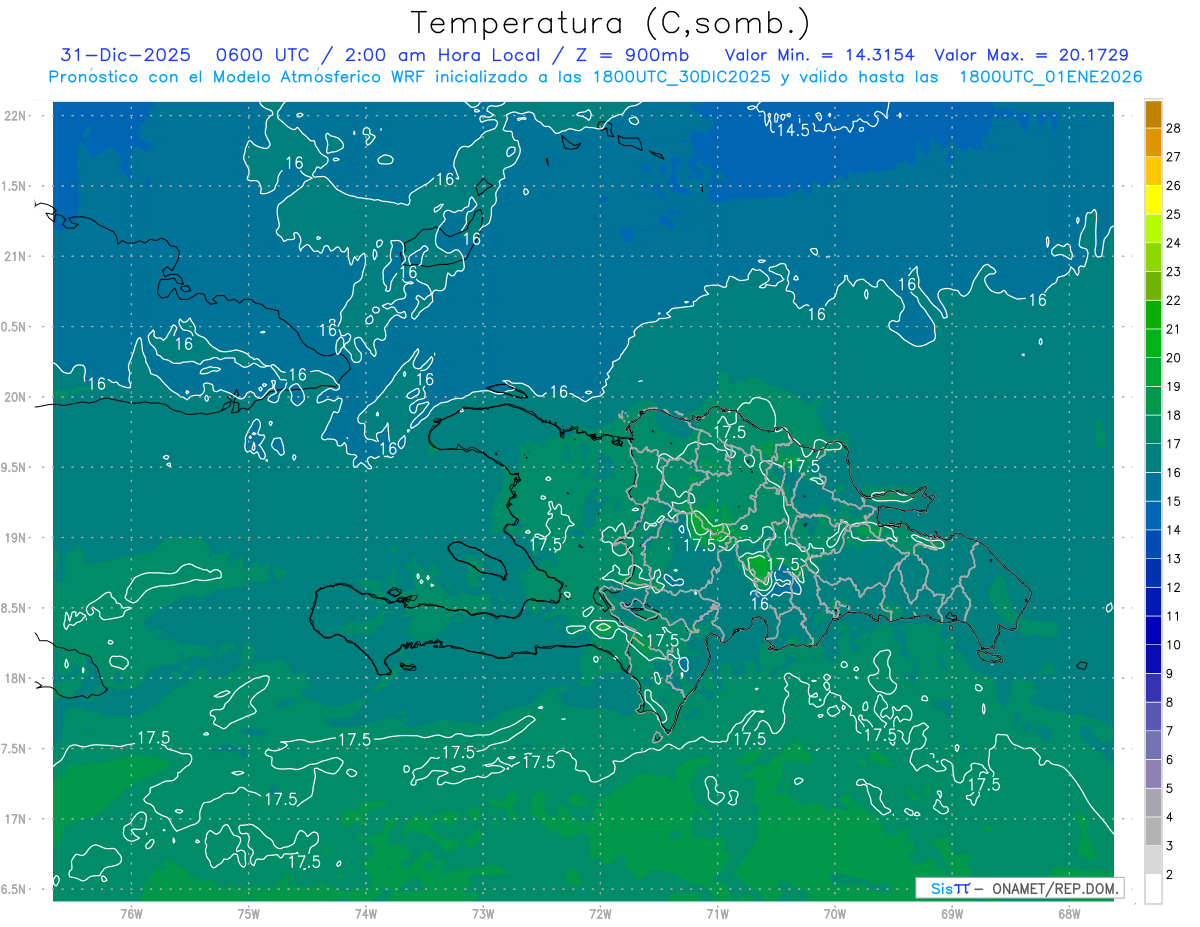Click the '21N' latitude axis label

[x=16, y=256]
